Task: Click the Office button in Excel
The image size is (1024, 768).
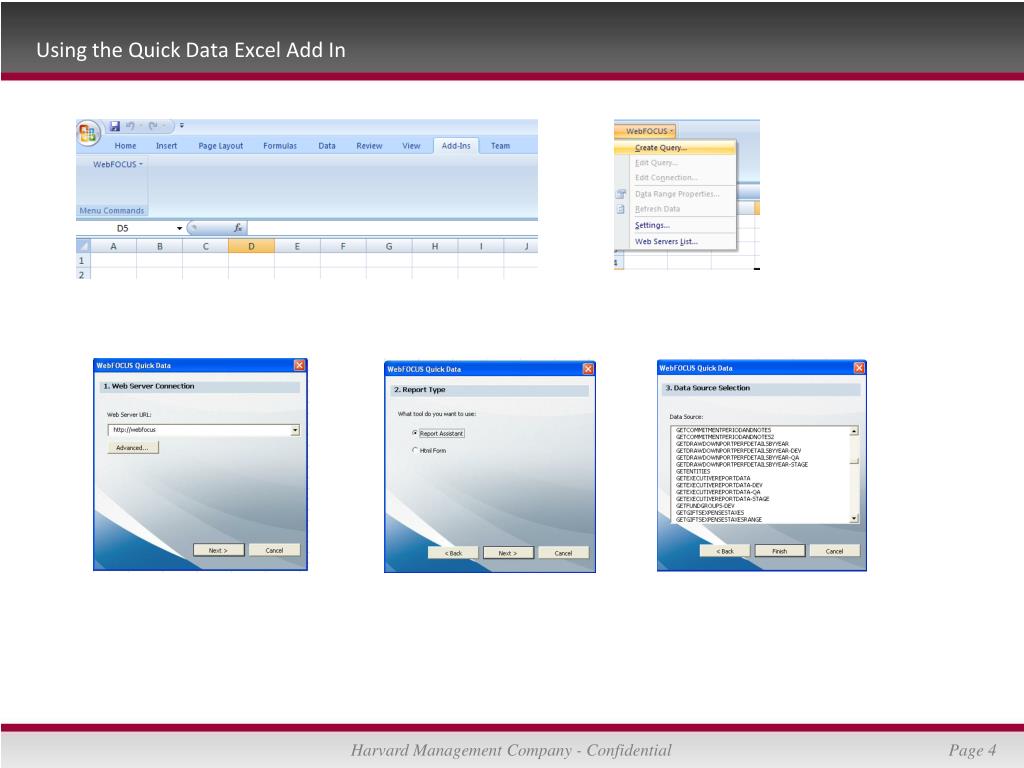Action: click(x=88, y=133)
